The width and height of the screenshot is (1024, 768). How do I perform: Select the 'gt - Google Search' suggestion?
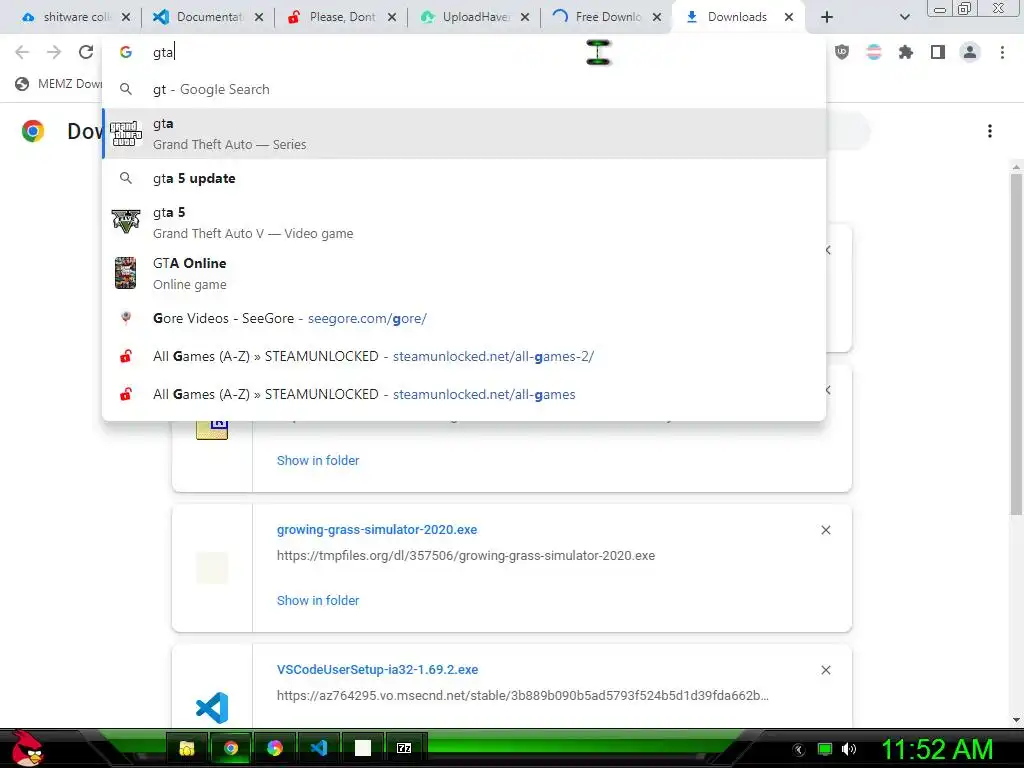[464, 89]
